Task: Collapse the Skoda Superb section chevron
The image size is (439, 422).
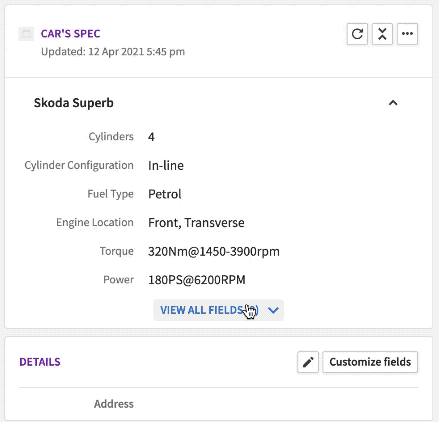Action: point(393,103)
